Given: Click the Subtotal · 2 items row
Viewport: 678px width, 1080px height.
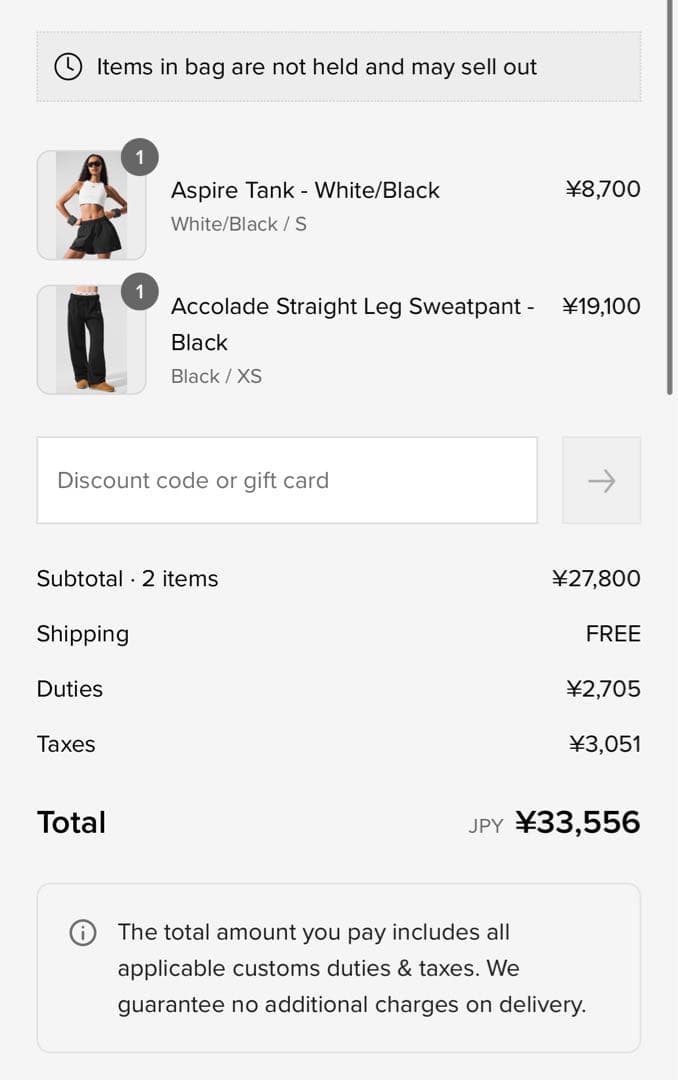Looking at the screenshot, I should [127, 578].
